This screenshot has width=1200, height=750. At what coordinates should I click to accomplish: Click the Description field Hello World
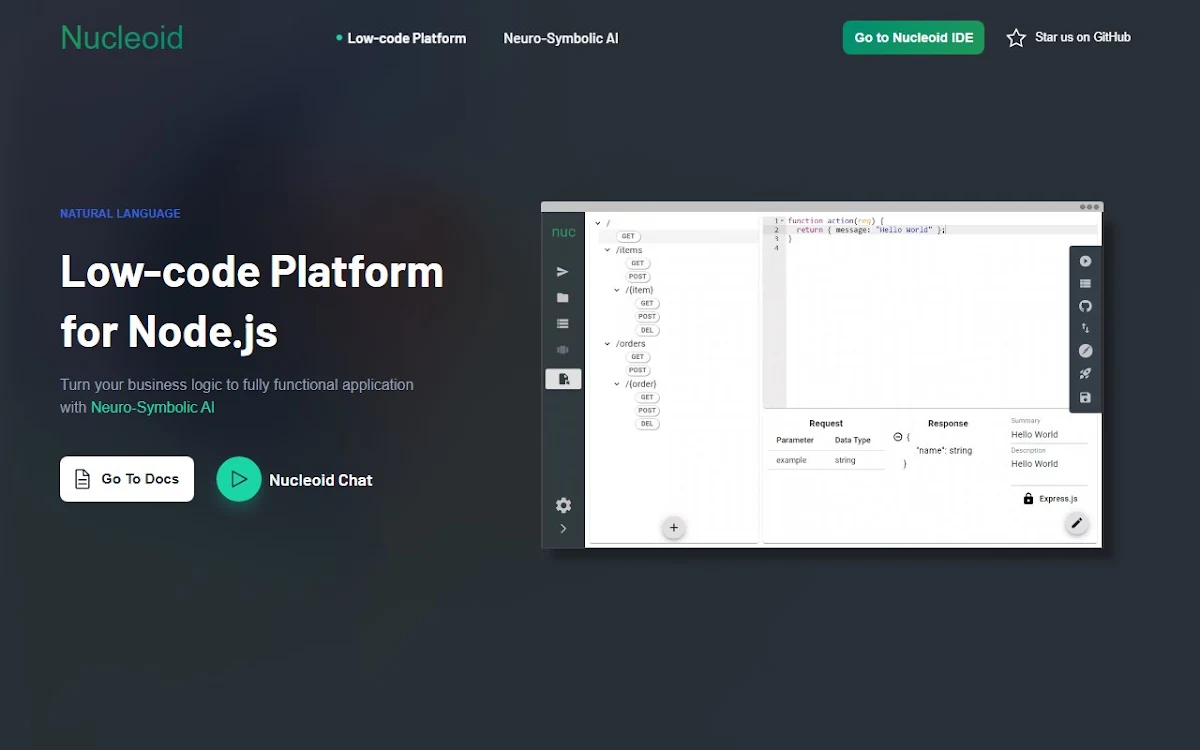(1048, 464)
